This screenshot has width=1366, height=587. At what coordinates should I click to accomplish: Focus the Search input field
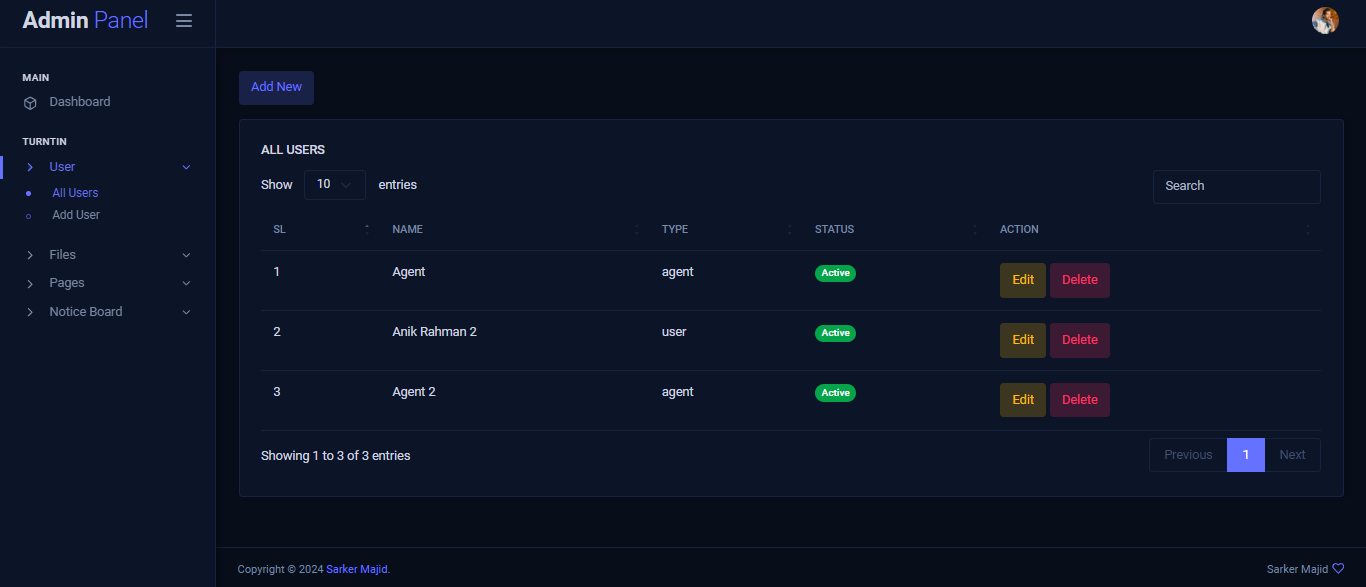tap(1236, 186)
